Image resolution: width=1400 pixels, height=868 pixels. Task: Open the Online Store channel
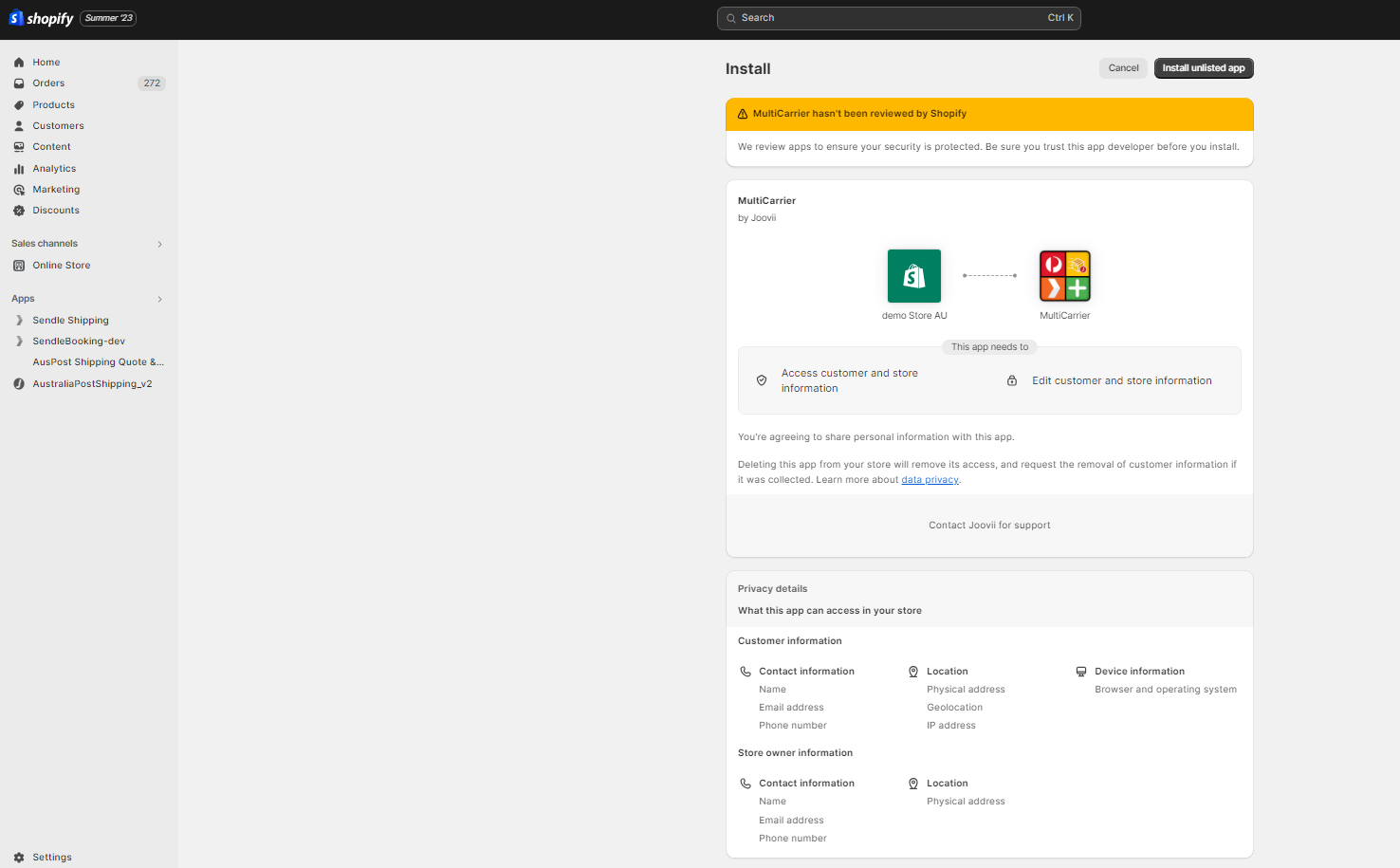(x=60, y=265)
